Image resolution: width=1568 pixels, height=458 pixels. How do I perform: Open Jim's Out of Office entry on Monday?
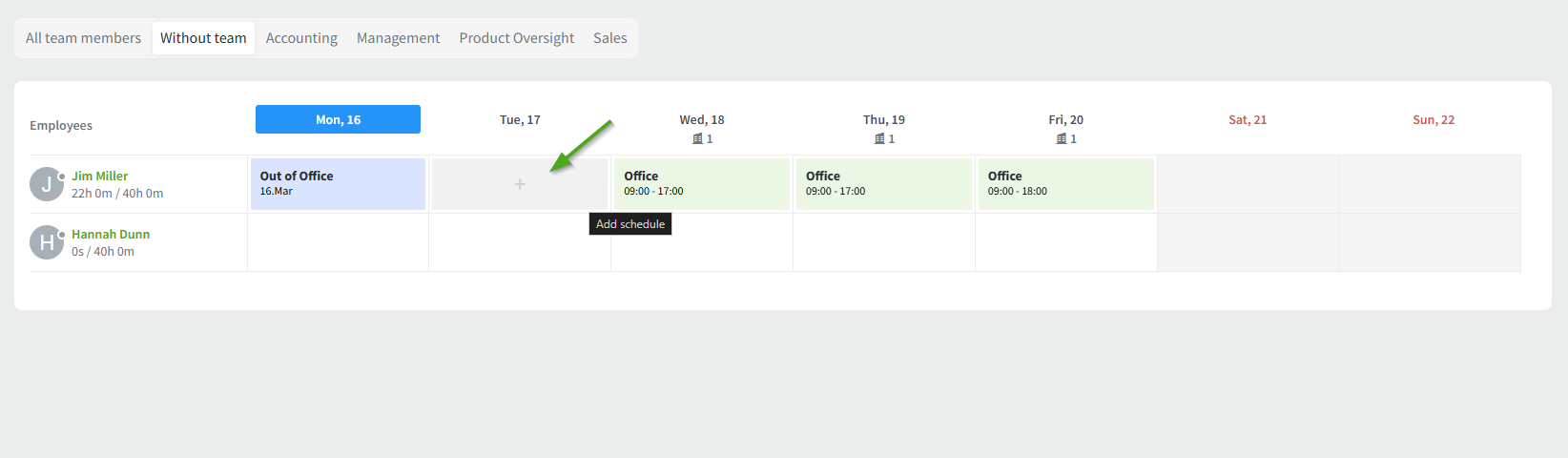coord(338,184)
